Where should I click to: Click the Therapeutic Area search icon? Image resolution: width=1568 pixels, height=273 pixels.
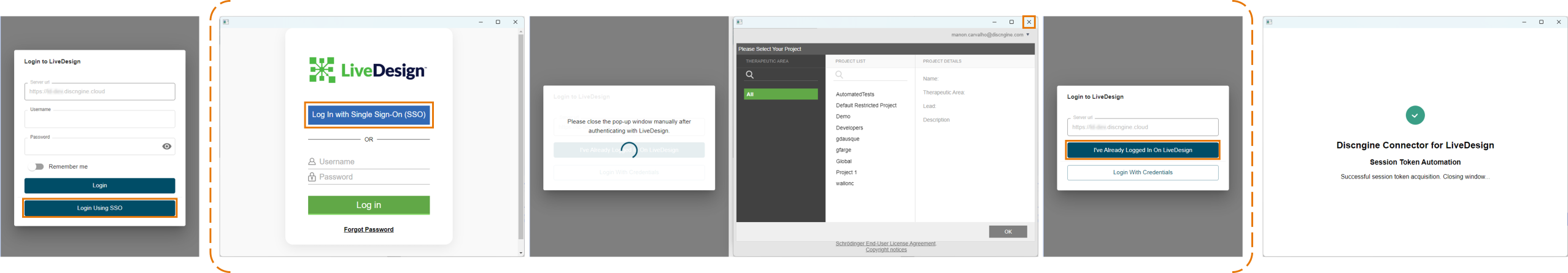pyautogui.click(x=749, y=74)
